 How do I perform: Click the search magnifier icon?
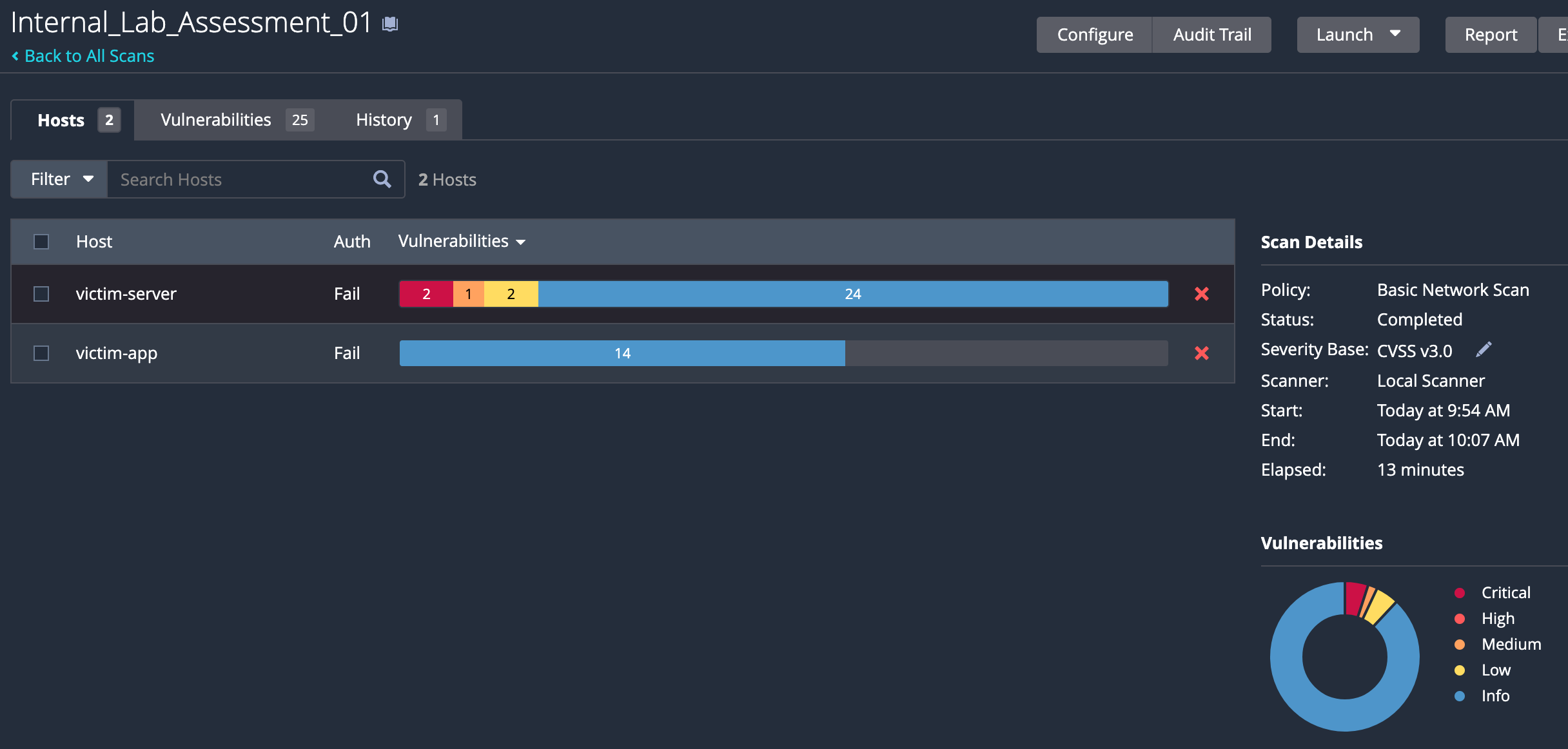pos(382,179)
